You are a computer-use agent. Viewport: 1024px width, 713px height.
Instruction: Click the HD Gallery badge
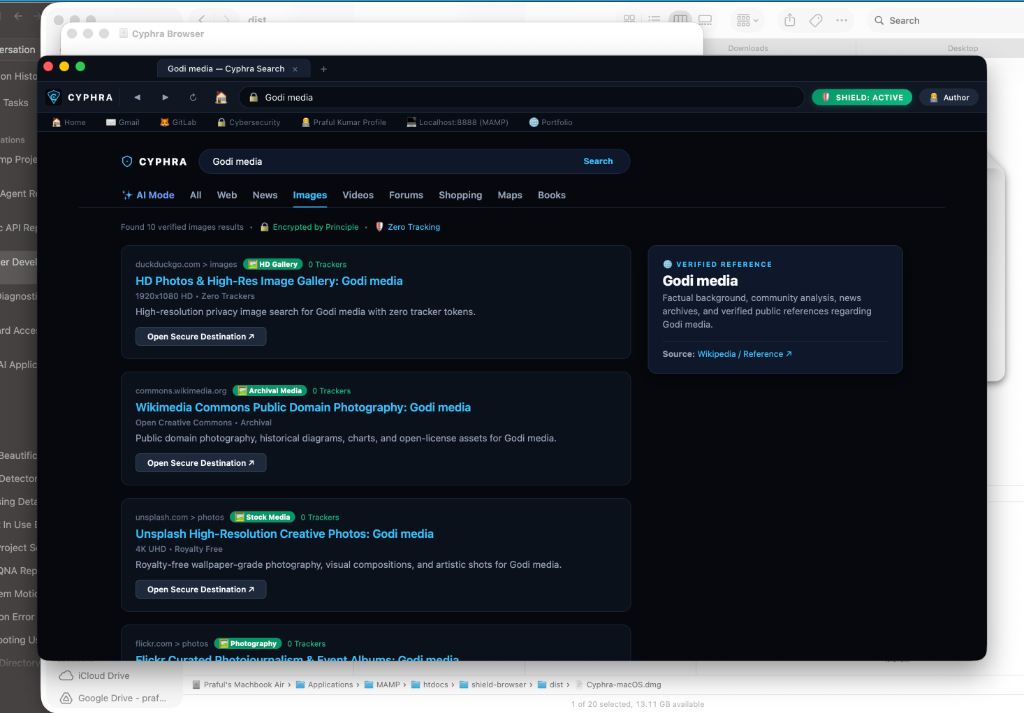(273, 264)
